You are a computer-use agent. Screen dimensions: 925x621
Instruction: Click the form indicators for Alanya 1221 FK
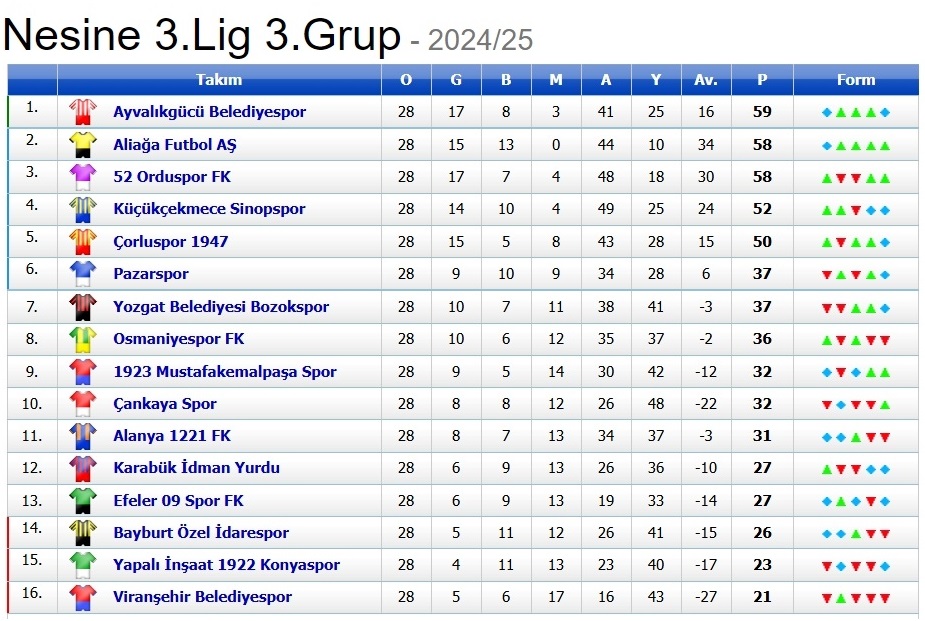(855, 436)
